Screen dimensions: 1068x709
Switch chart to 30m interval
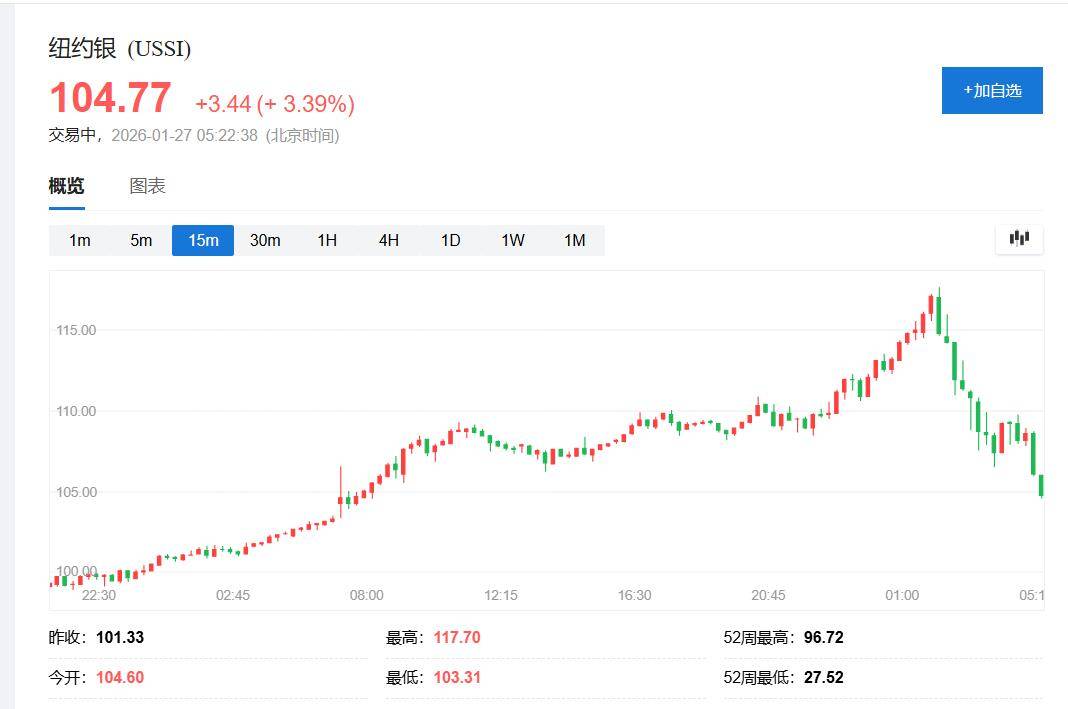coord(265,240)
